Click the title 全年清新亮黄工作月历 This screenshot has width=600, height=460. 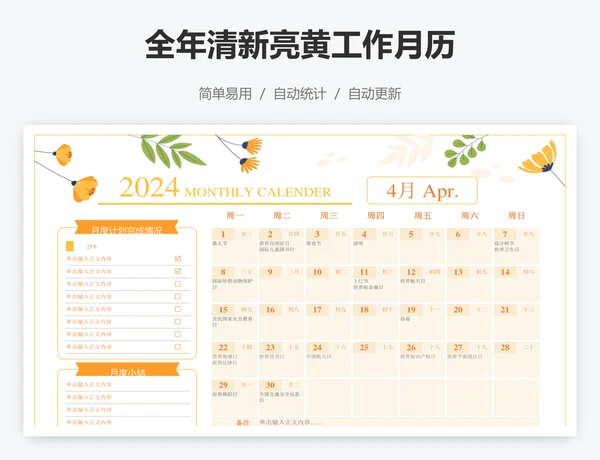coord(300,44)
